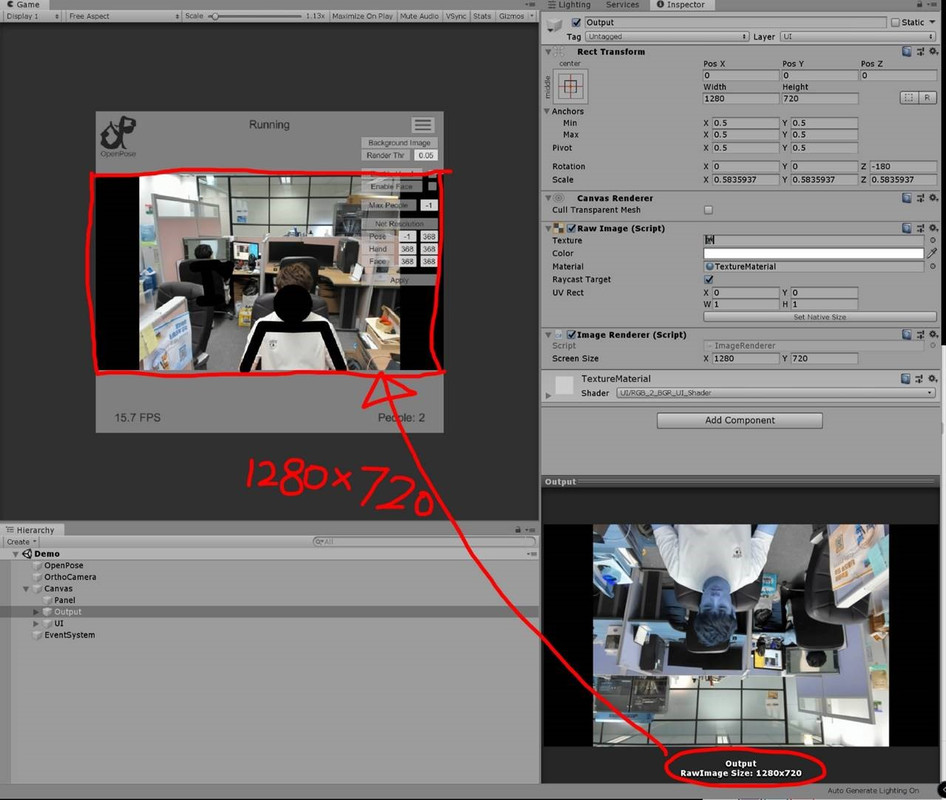The height and width of the screenshot is (800, 946).
Task: Open Rect Transform preset selector icon
Action: (920, 52)
